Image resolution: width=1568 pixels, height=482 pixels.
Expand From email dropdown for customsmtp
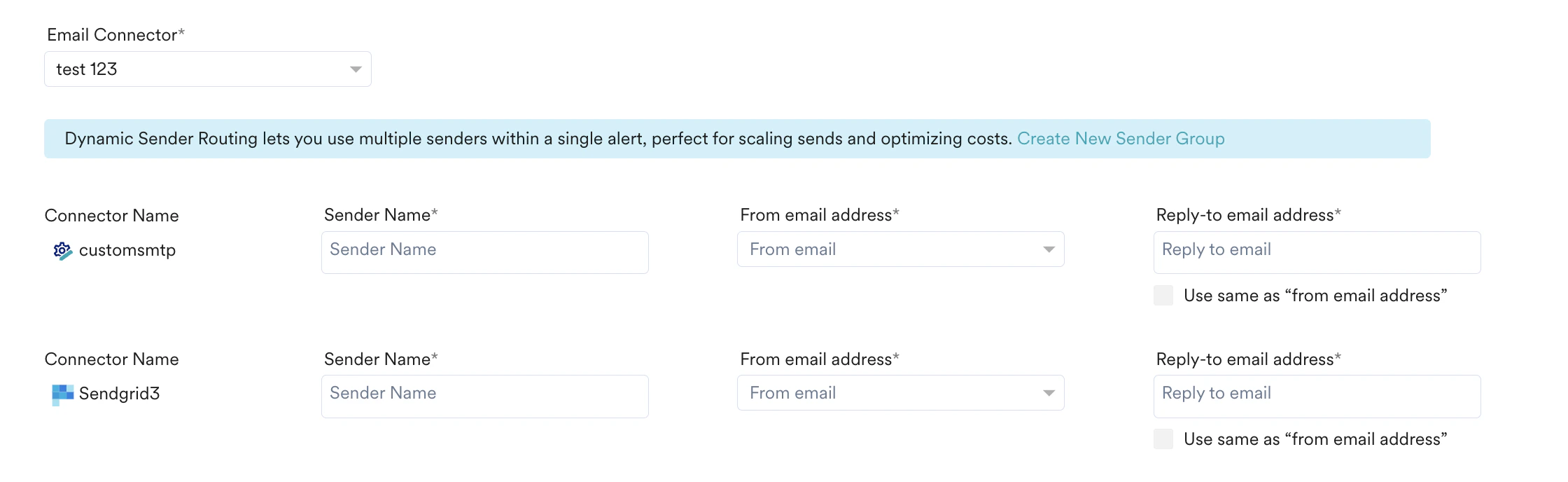click(x=900, y=249)
